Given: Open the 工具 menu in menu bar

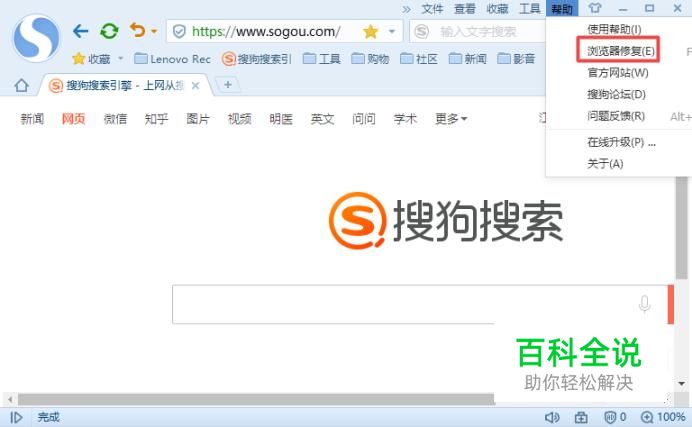Looking at the screenshot, I should [530, 9].
